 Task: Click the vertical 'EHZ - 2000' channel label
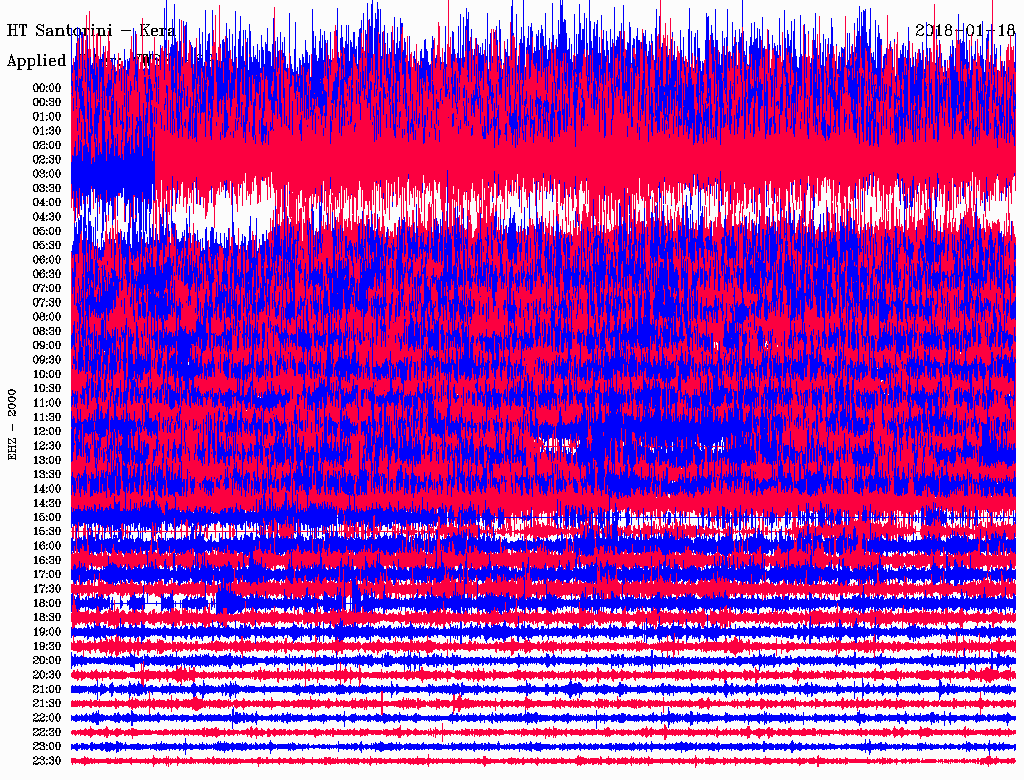[12, 425]
